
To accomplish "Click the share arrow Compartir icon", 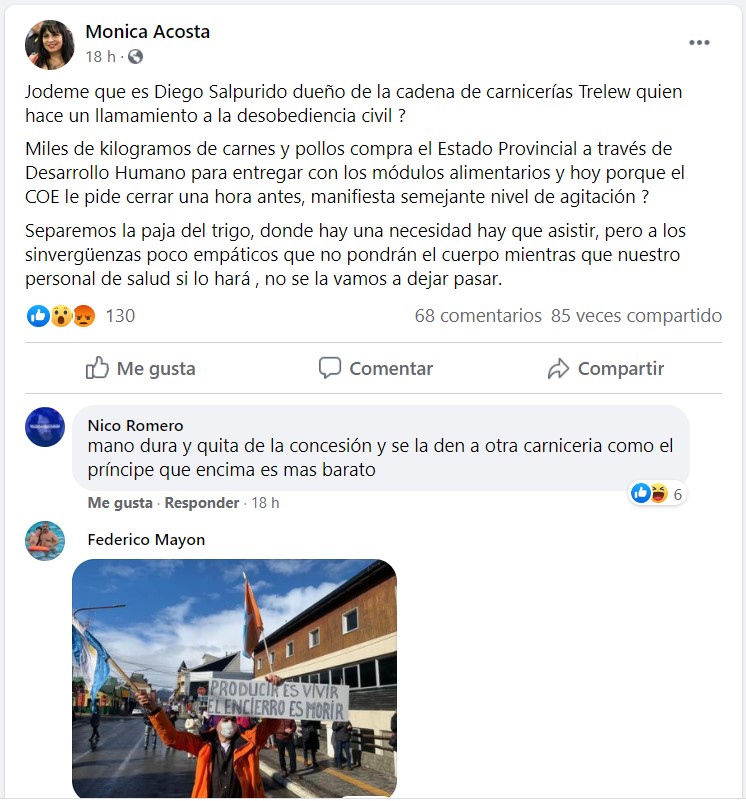I will click(x=558, y=368).
